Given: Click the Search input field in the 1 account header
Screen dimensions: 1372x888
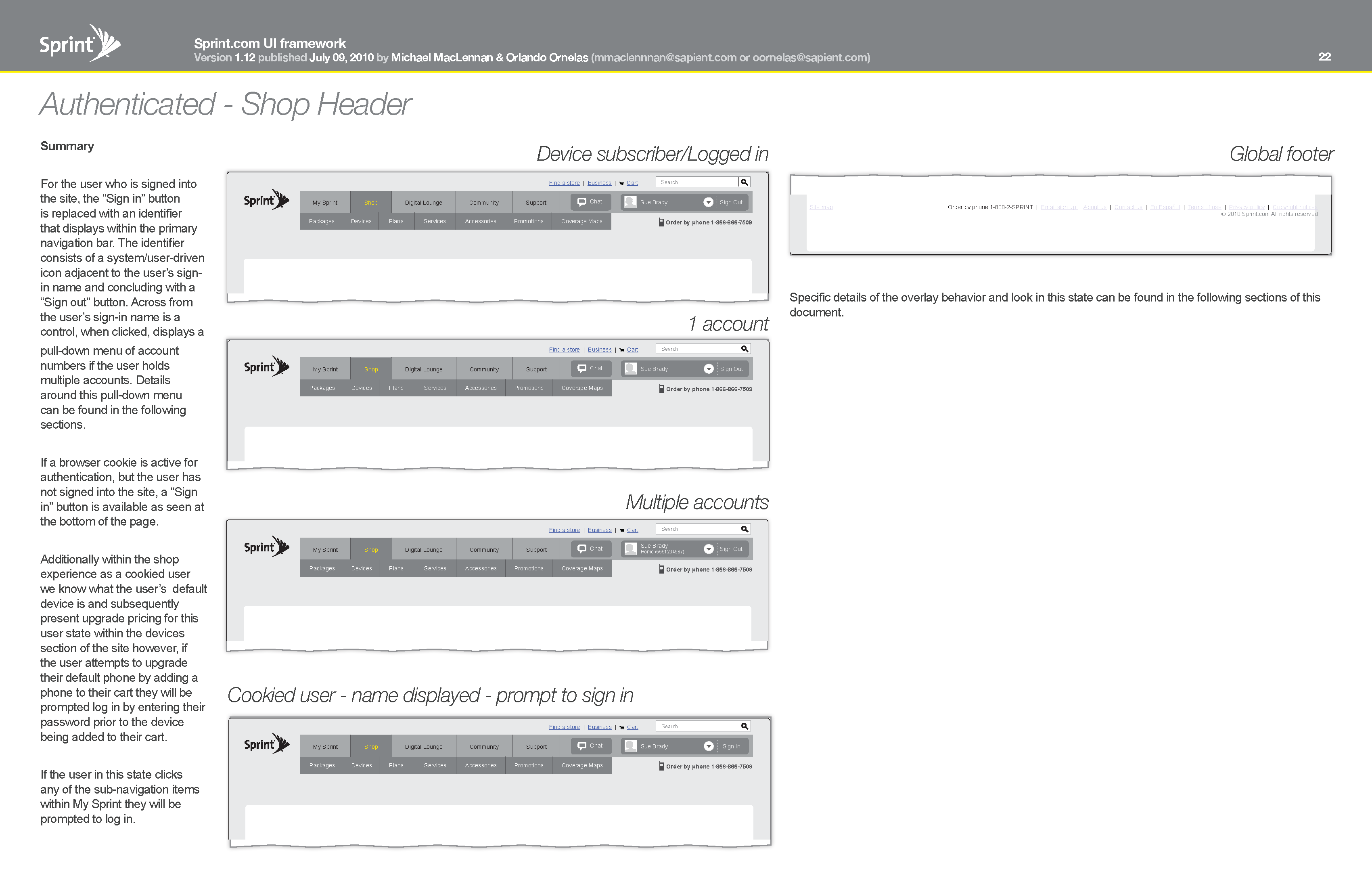Looking at the screenshot, I should point(698,349).
